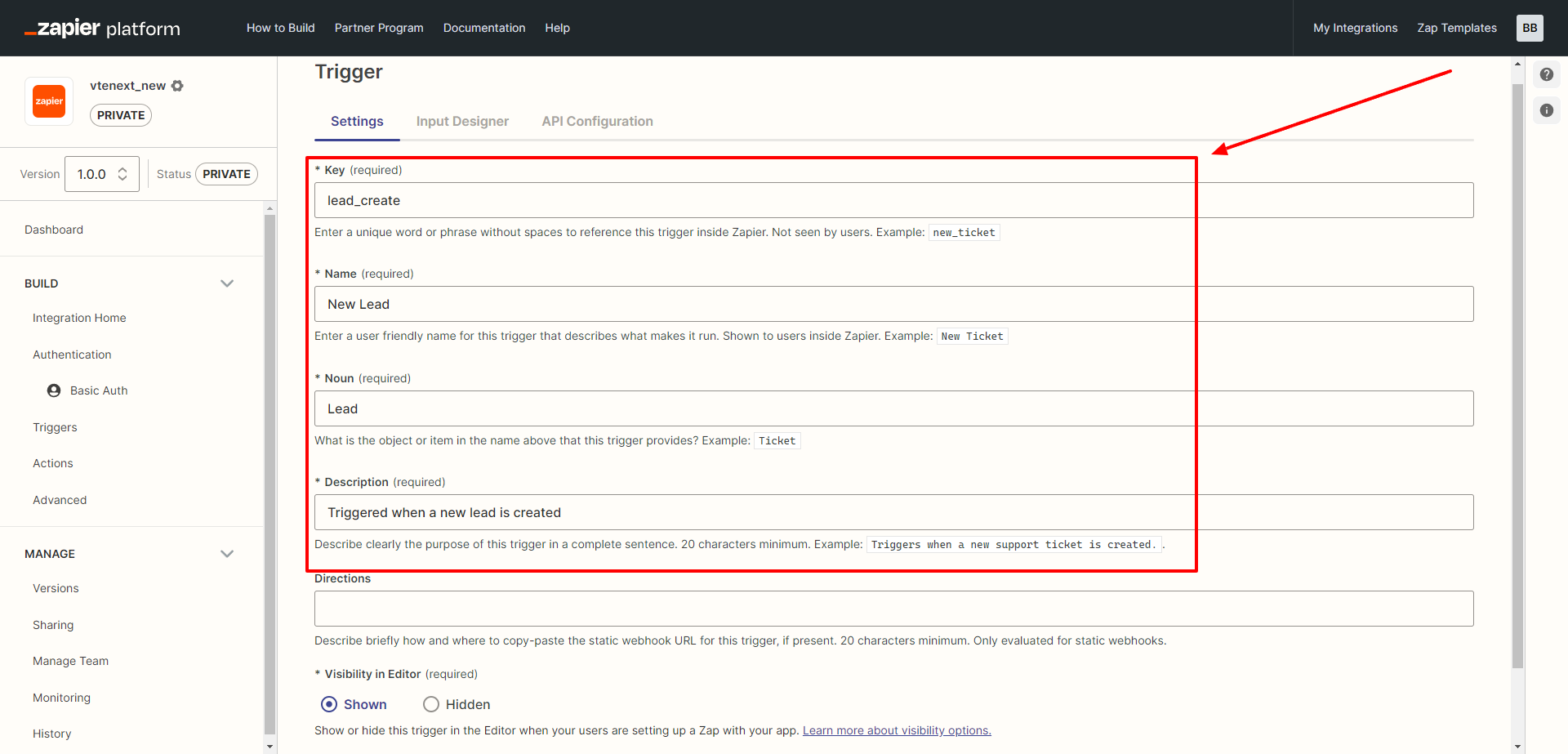
Task: Go to Actions in sidebar
Action: 53,463
